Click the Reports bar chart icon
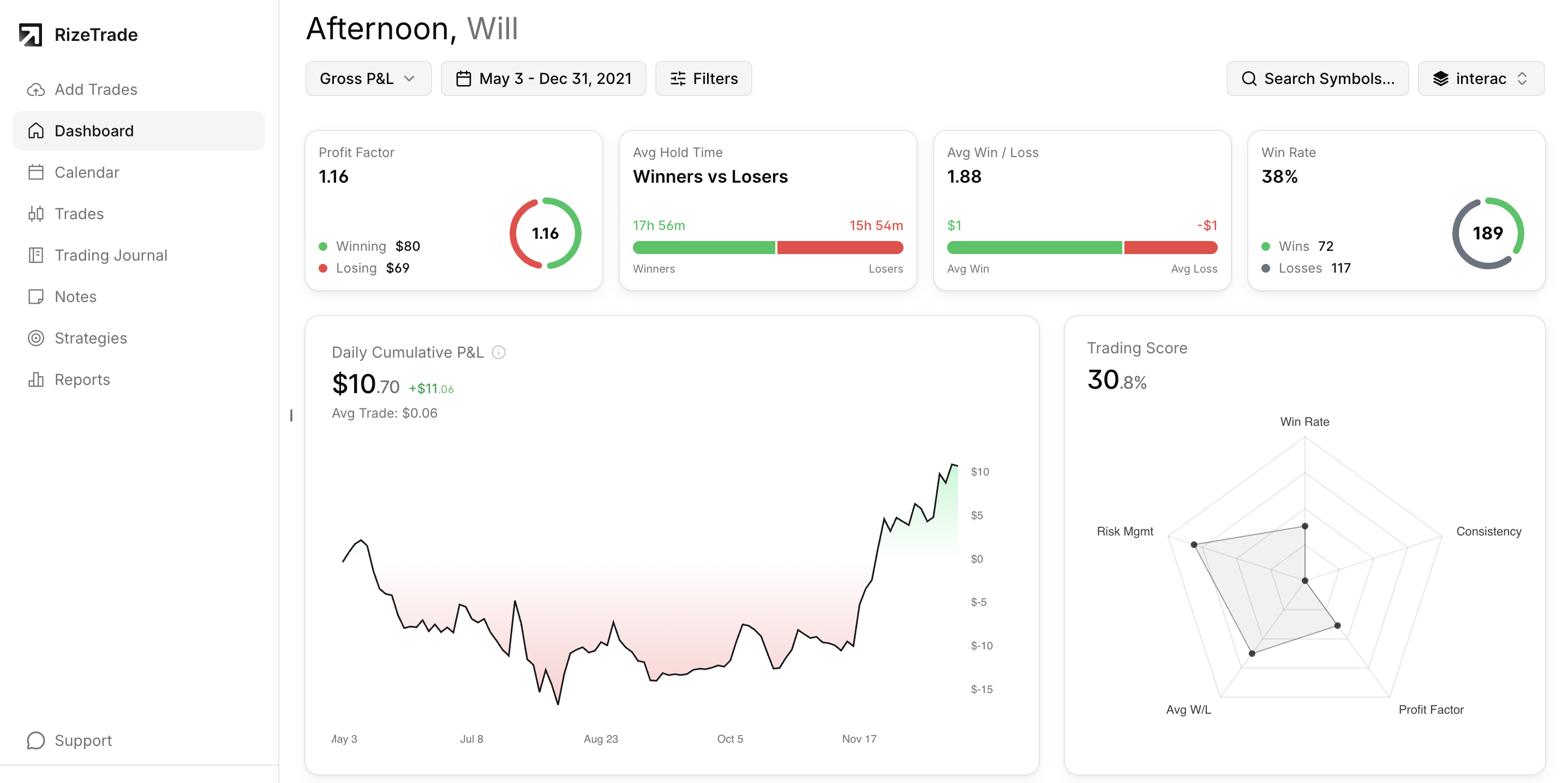The height and width of the screenshot is (783, 1568). coord(36,379)
